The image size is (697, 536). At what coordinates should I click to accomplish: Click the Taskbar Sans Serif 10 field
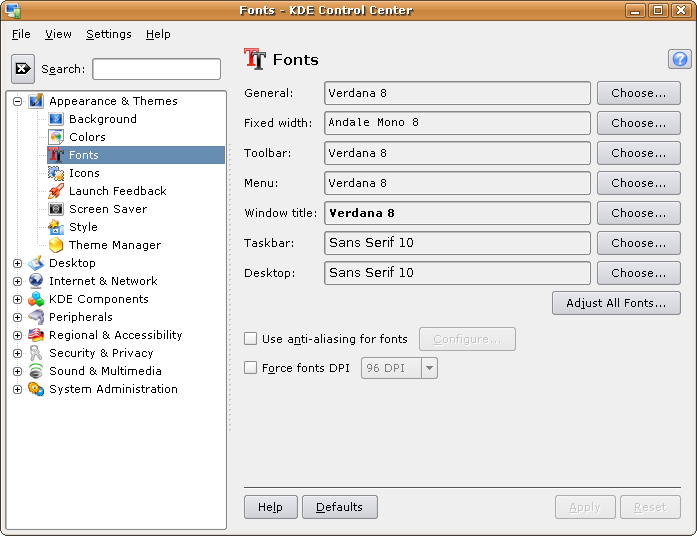(457, 243)
